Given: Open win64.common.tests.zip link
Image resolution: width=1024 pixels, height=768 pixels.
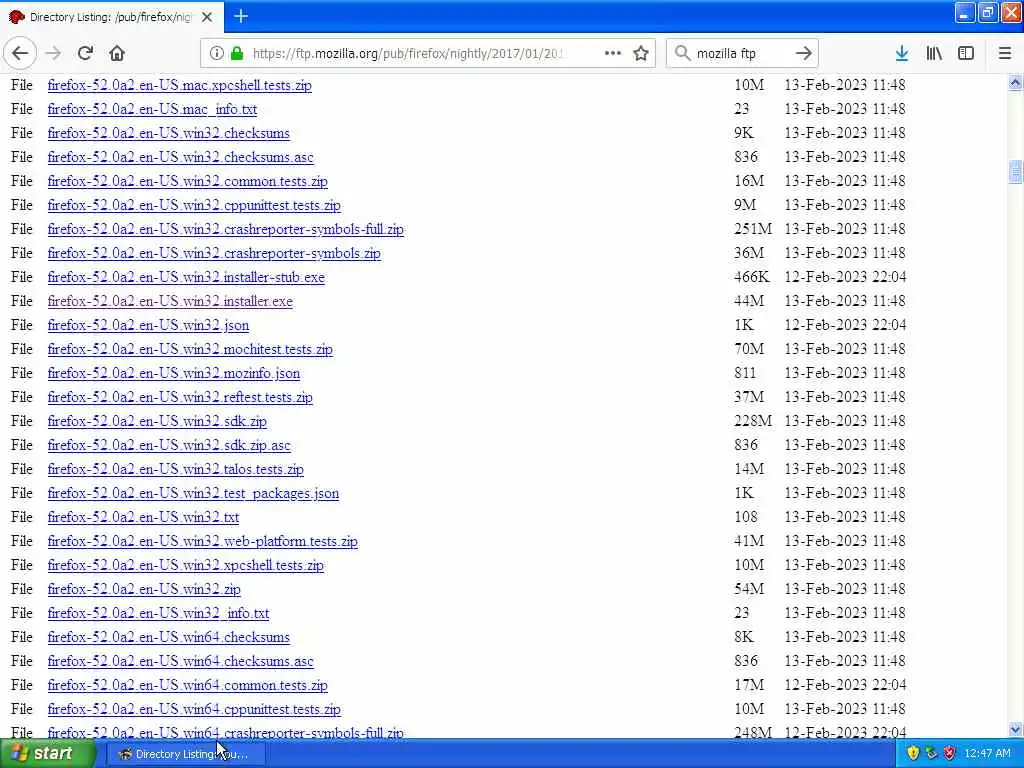Looking at the screenshot, I should [x=187, y=685].
